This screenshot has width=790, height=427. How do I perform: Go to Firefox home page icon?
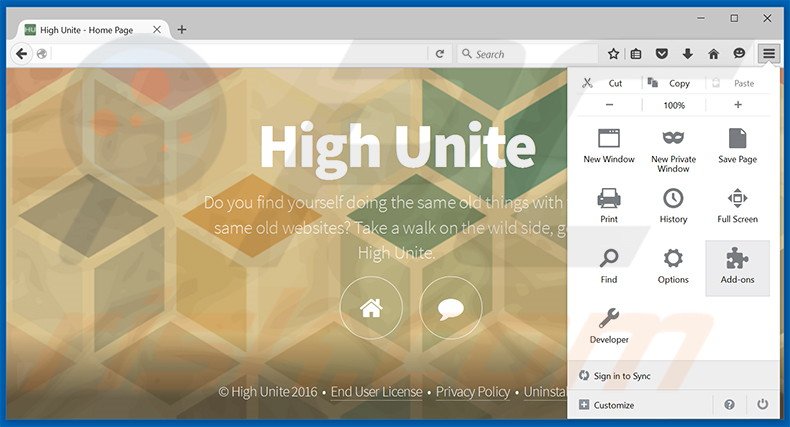click(713, 54)
